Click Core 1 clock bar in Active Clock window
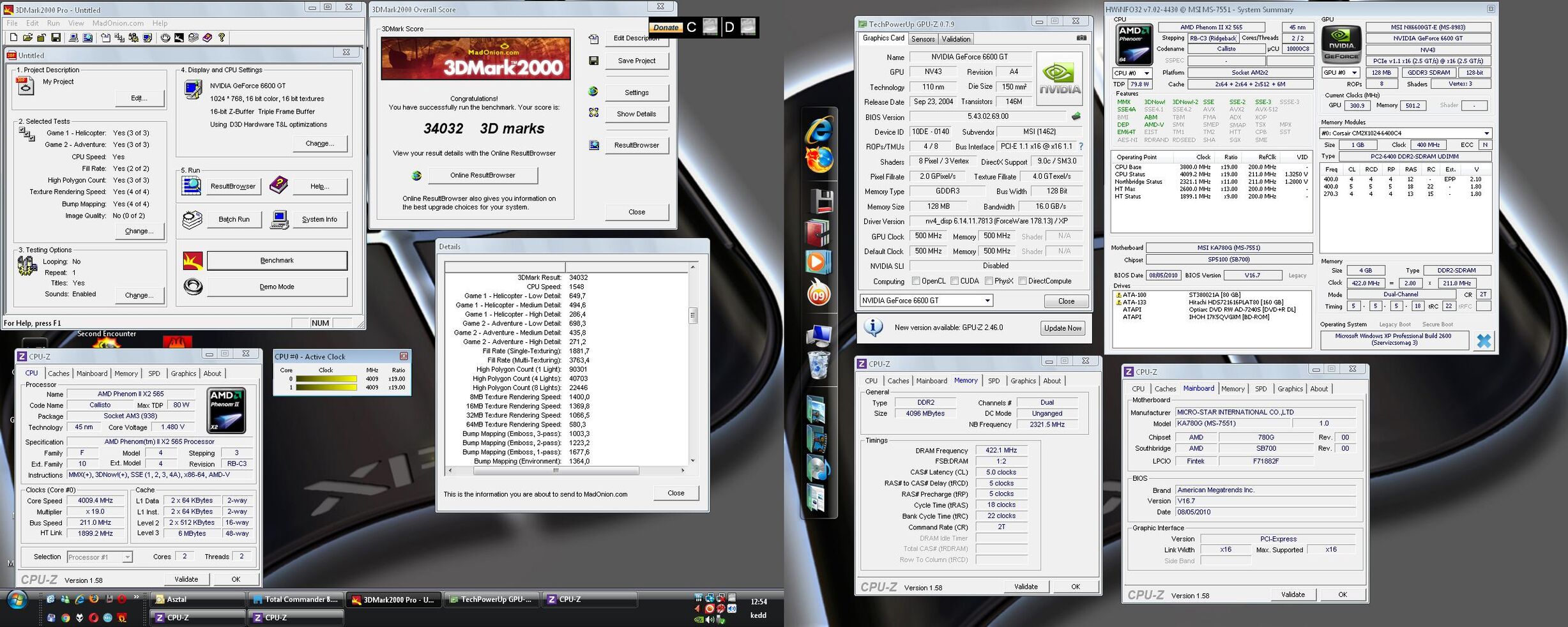The width and height of the screenshot is (1568, 627). (x=326, y=388)
